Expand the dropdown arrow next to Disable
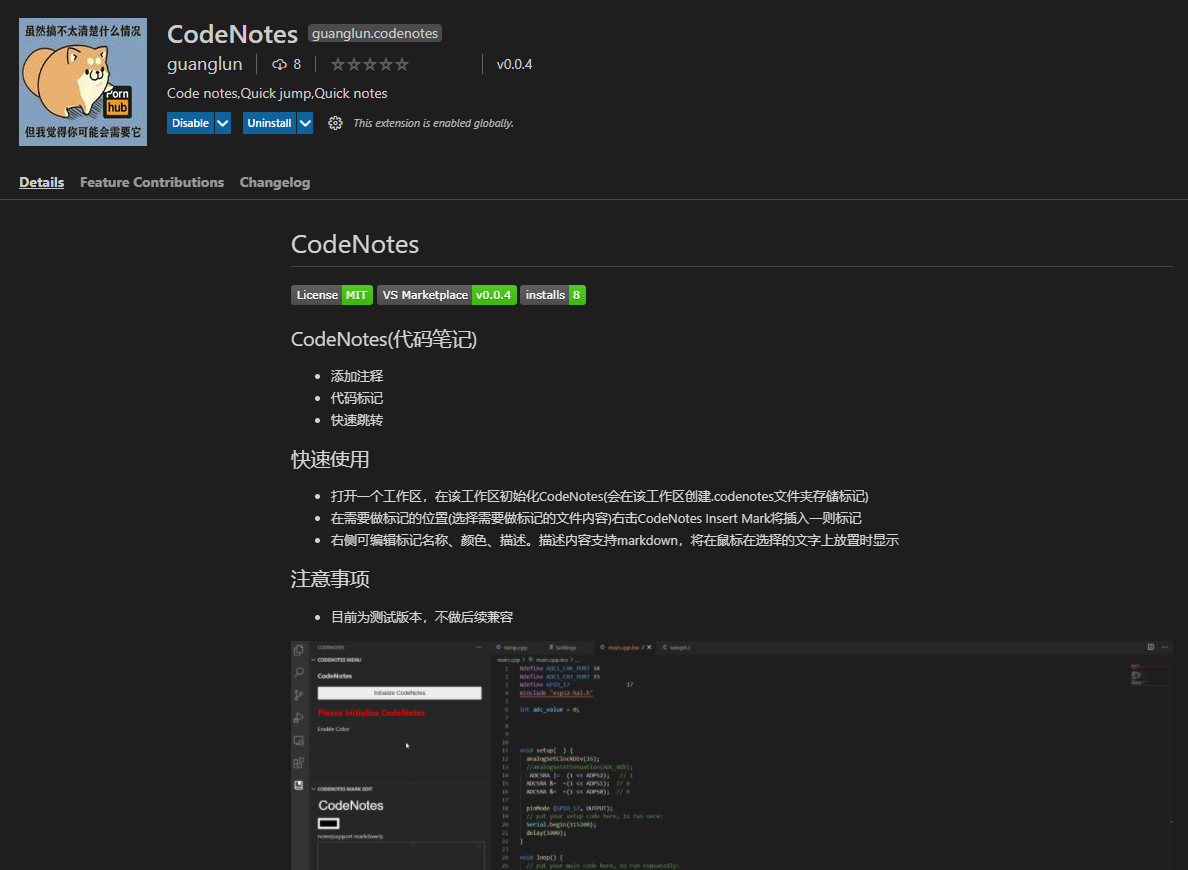This screenshot has width=1188, height=870. (223, 123)
